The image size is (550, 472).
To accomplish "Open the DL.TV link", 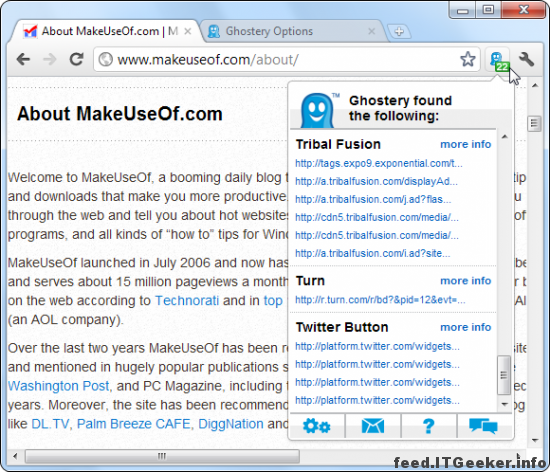I will coord(51,424).
